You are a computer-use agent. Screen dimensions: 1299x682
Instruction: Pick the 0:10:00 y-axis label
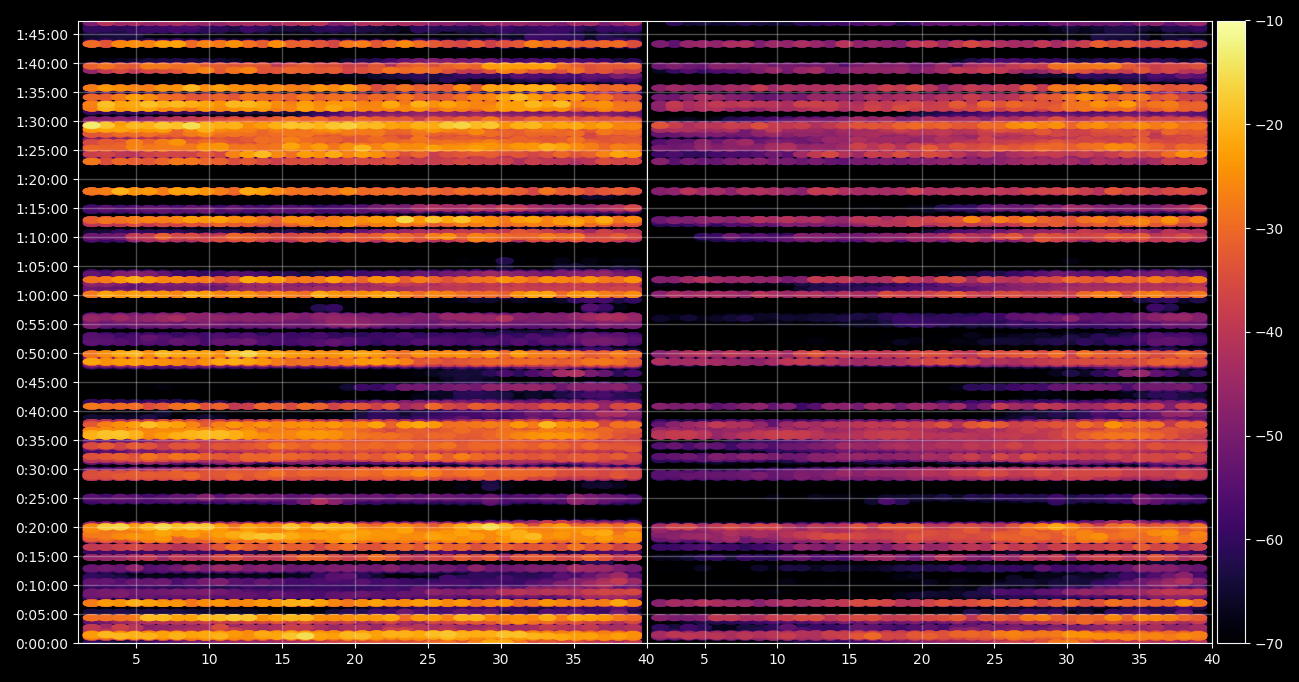coord(42,585)
